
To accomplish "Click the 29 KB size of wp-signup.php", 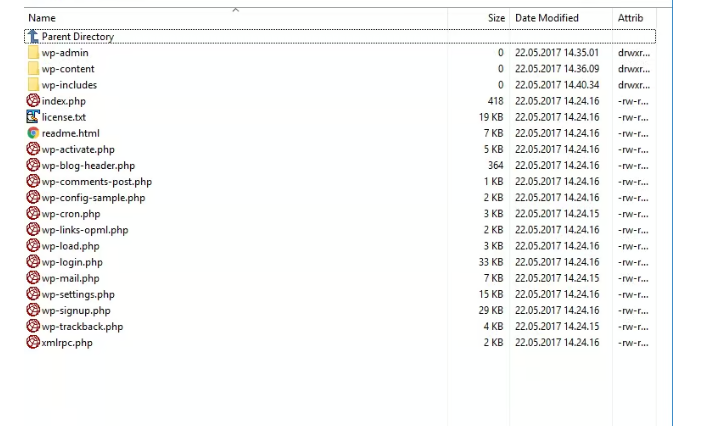I will [x=491, y=311].
